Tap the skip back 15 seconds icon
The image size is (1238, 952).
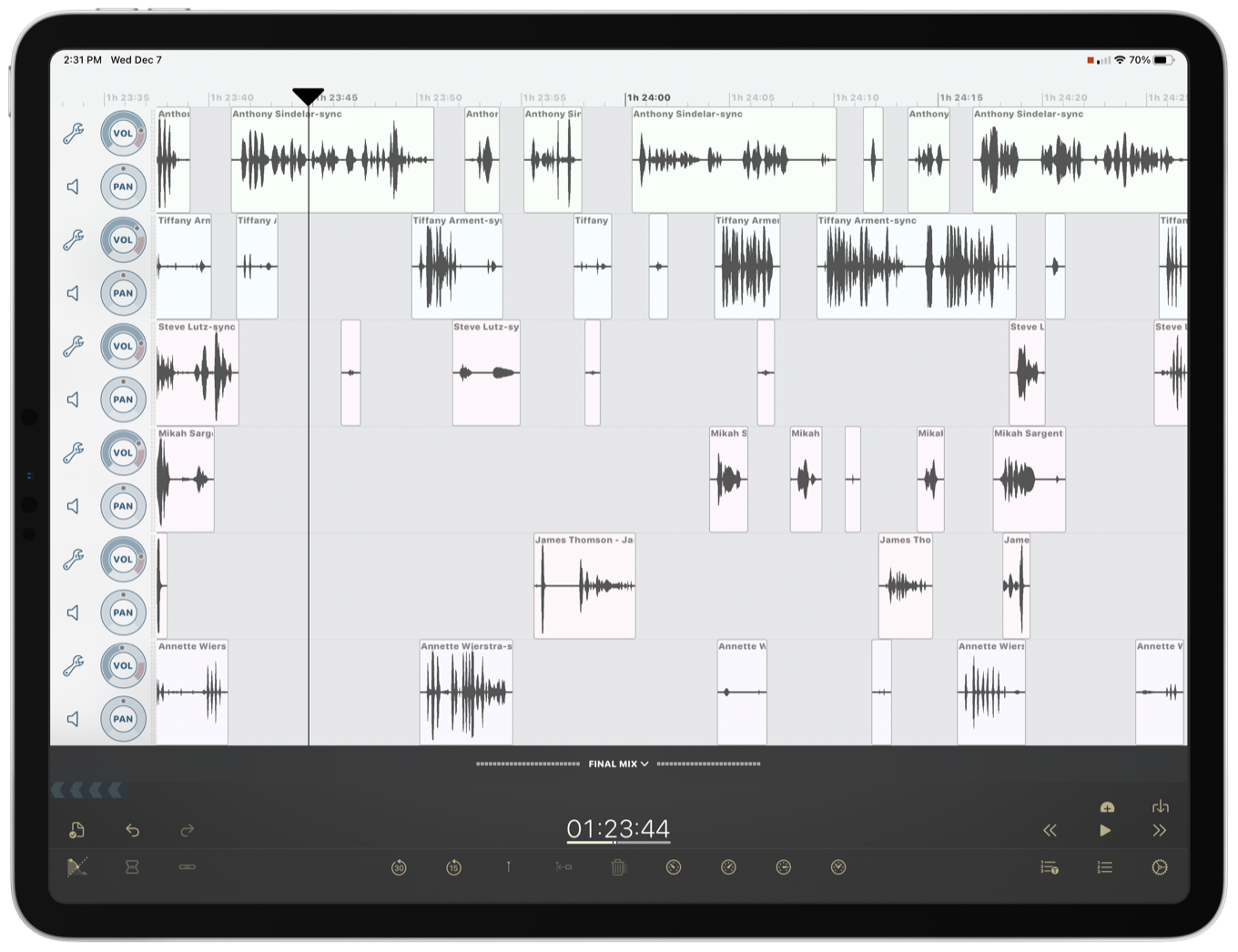[453, 867]
